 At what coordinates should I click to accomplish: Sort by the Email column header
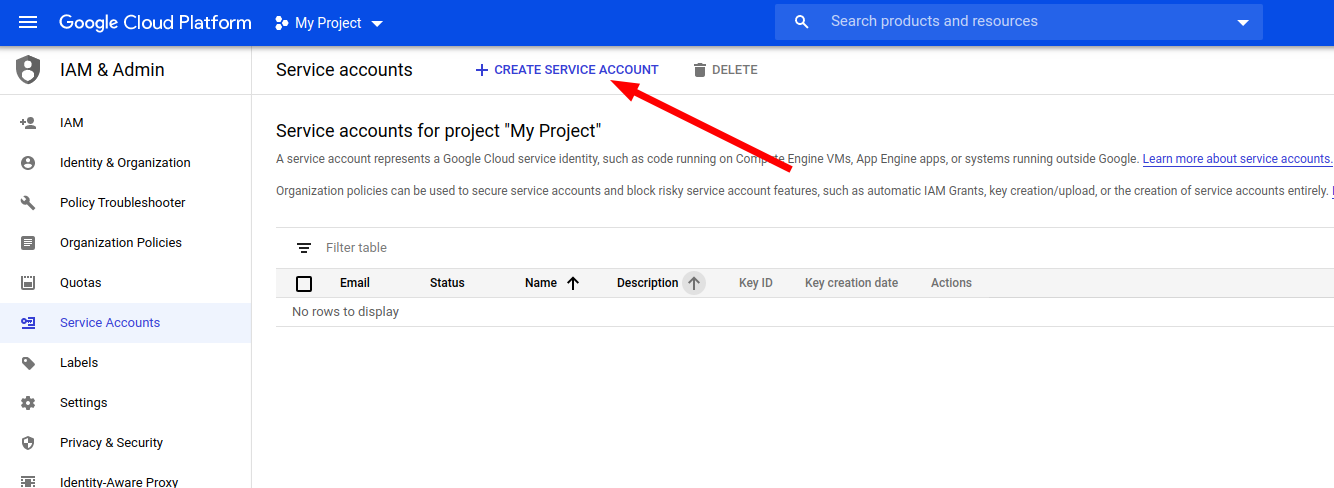[x=355, y=283]
